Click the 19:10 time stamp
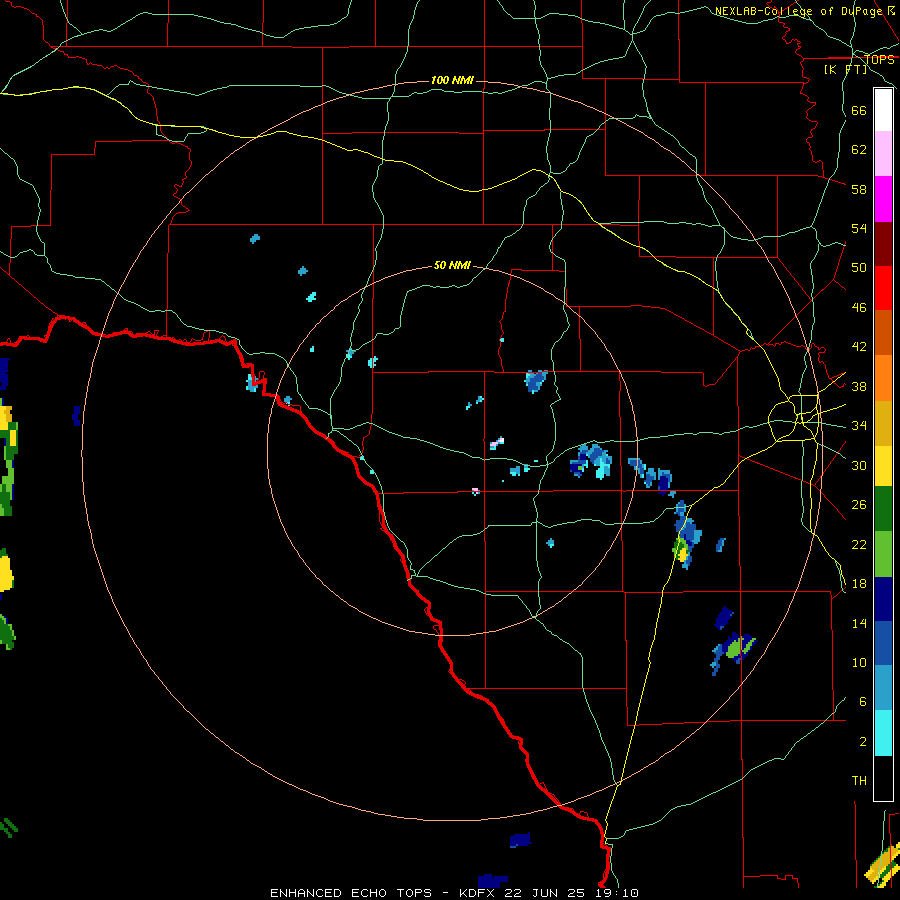The image size is (900, 900). coord(617,893)
